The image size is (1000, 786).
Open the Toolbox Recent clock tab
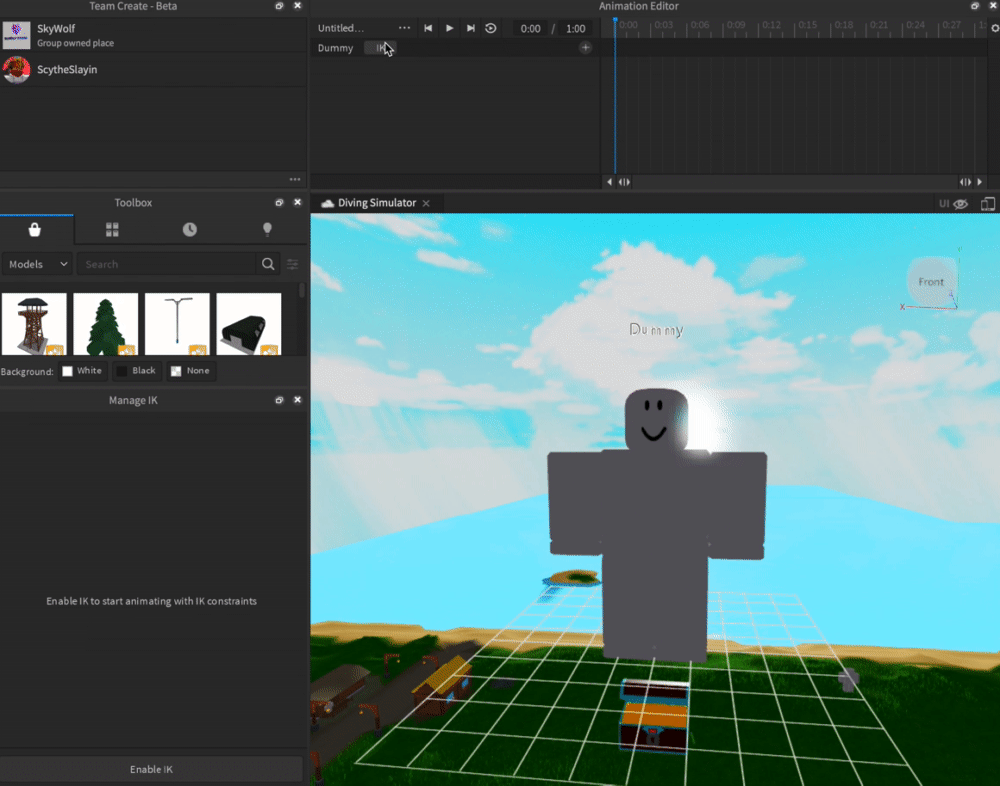point(189,230)
